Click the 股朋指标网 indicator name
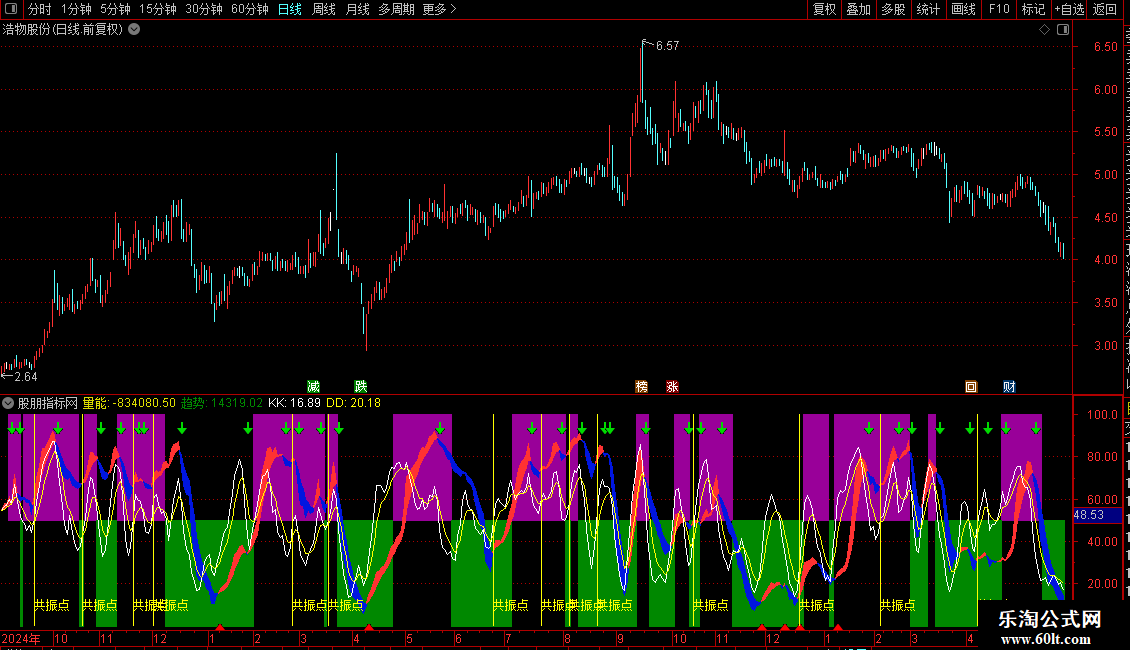The image size is (1130, 650). (x=48, y=403)
